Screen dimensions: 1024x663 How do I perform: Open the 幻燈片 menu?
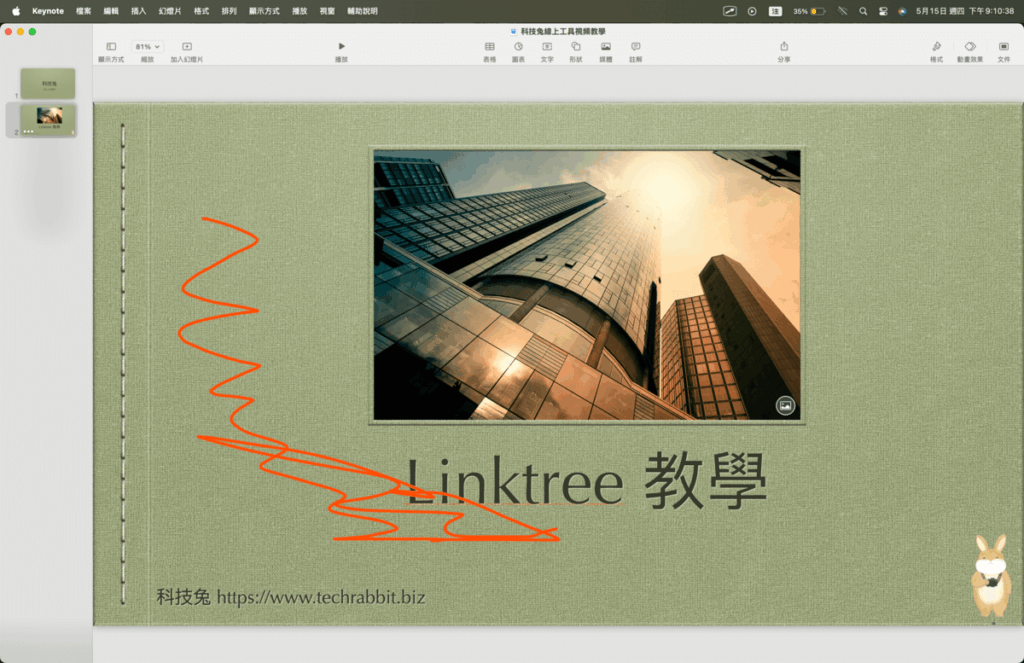click(x=170, y=11)
